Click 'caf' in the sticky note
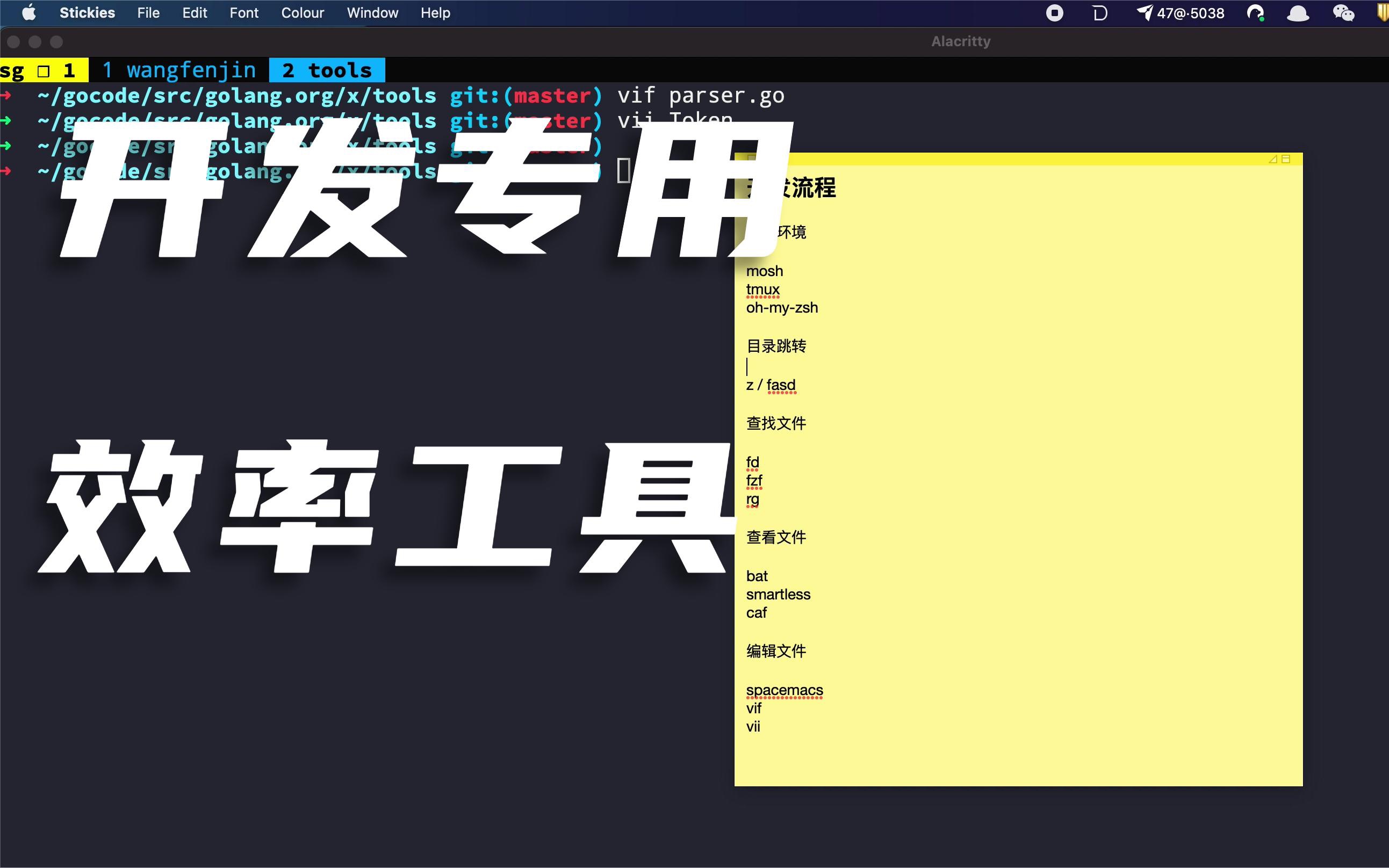 click(756, 612)
